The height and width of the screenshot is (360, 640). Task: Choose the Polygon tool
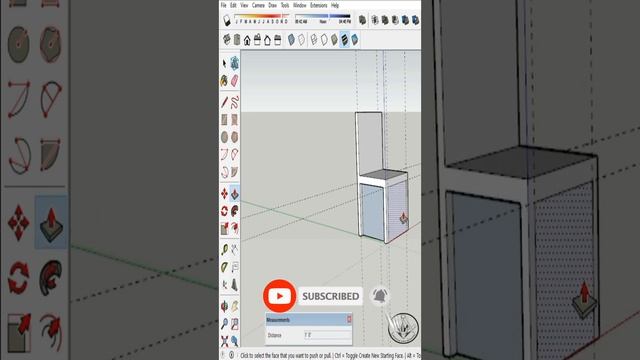pos(235,137)
